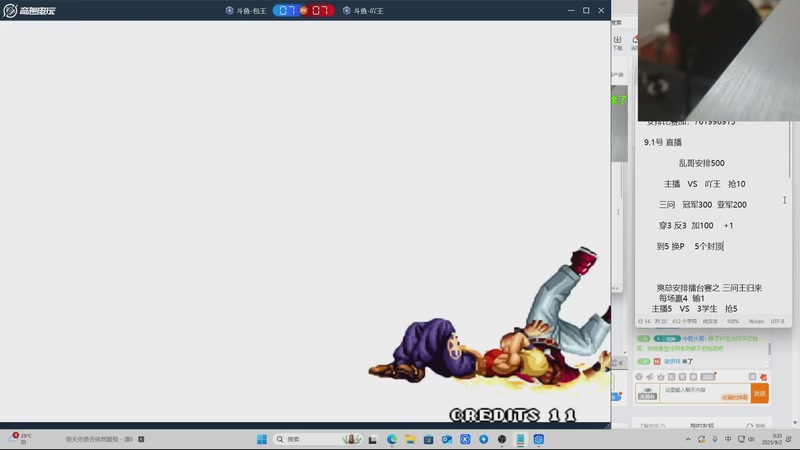Open the emoji picker in the chat toolbar
Image resolution: width=800 pixels, height=450 pixels.
[639, 377]
